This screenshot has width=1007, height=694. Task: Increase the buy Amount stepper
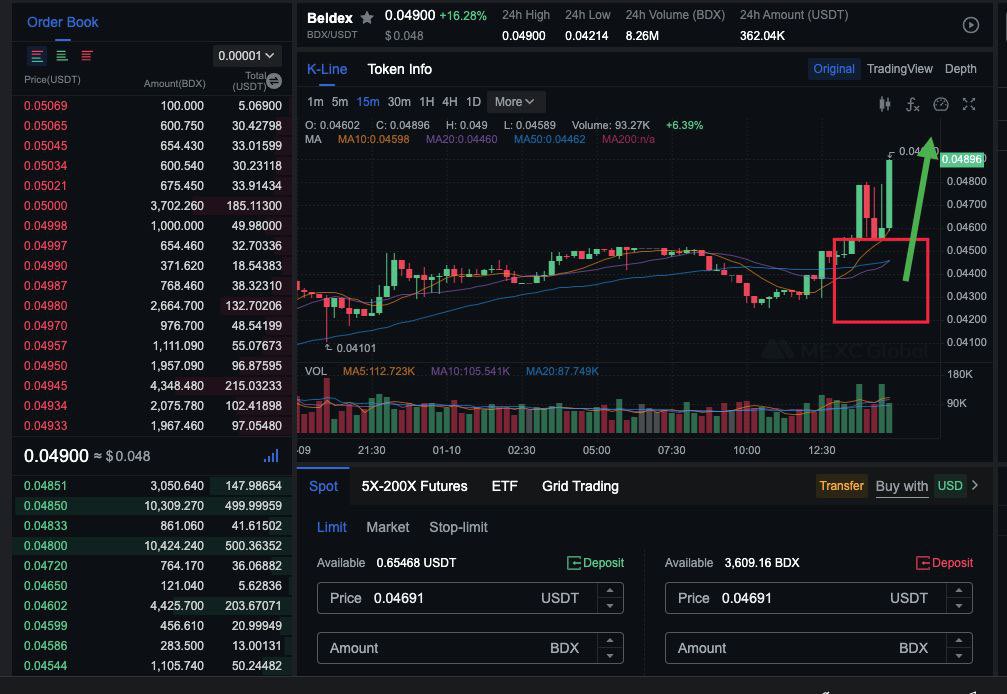(x=610, y=641)
